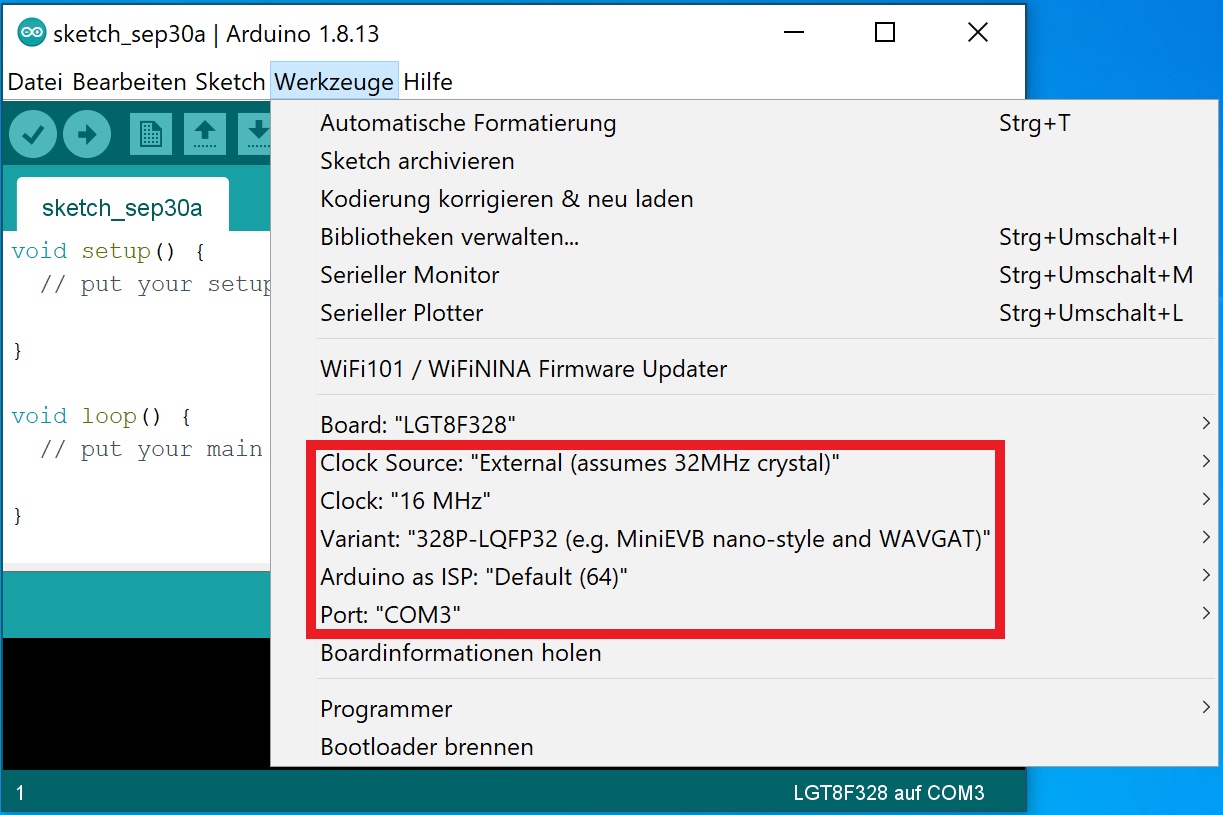This screenshot has height=815, width=1223.
Task: Click the 'void loop() {' code line
Action: pyautogui.click(x=101, y=416)
